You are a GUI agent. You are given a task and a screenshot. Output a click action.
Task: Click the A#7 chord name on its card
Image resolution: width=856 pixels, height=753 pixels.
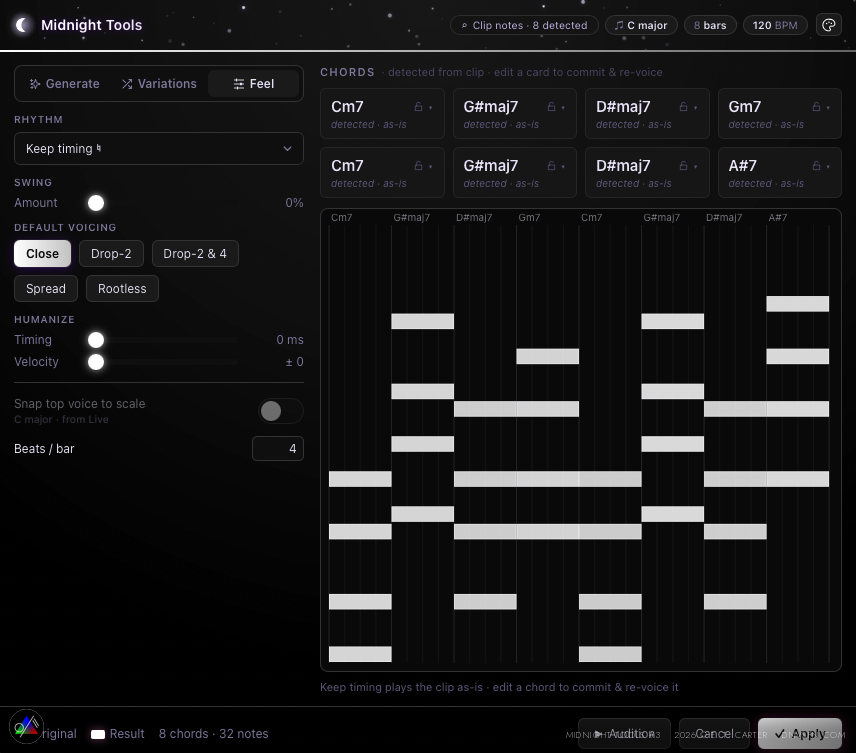[742, 165]
